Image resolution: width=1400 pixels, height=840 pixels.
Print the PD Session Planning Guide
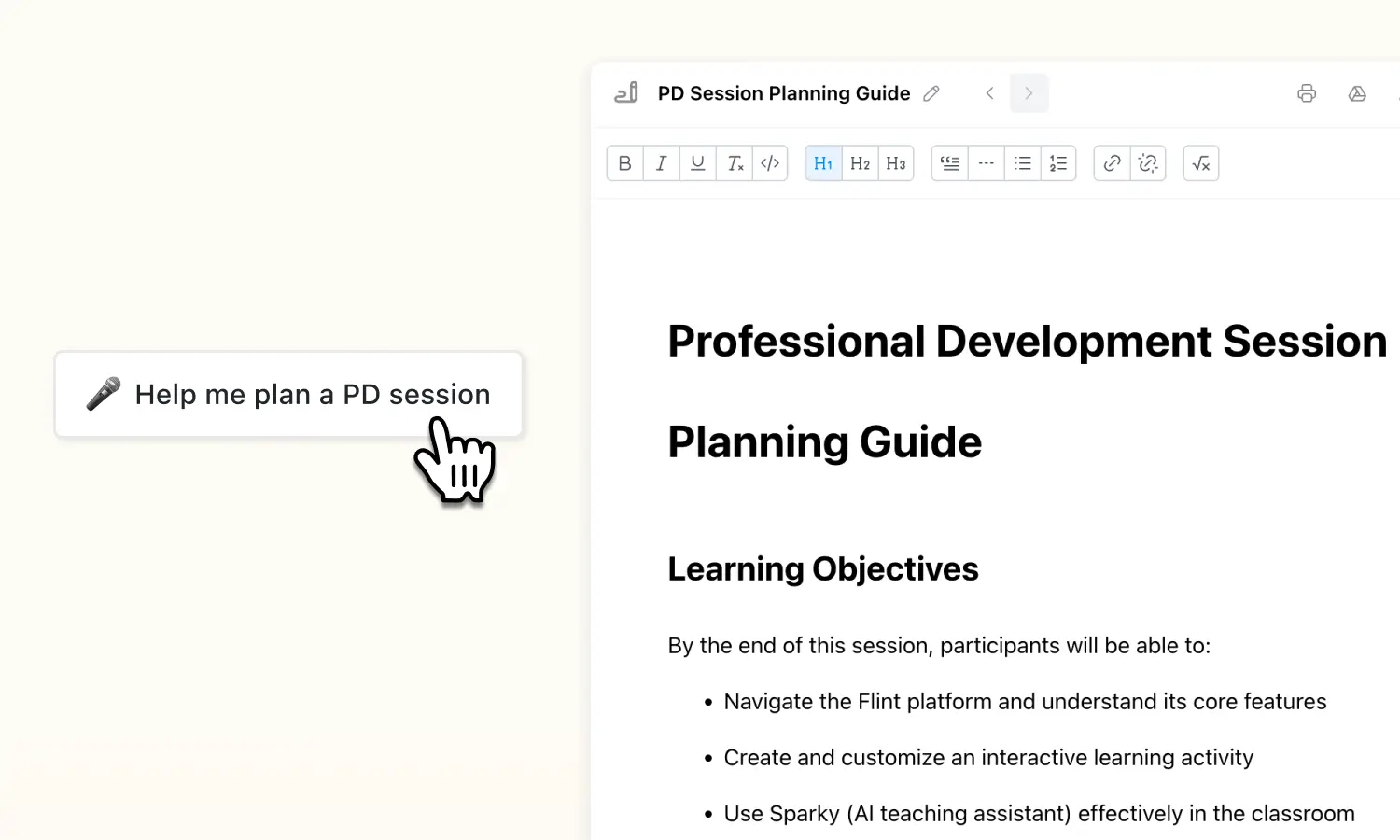point(1307,93)
